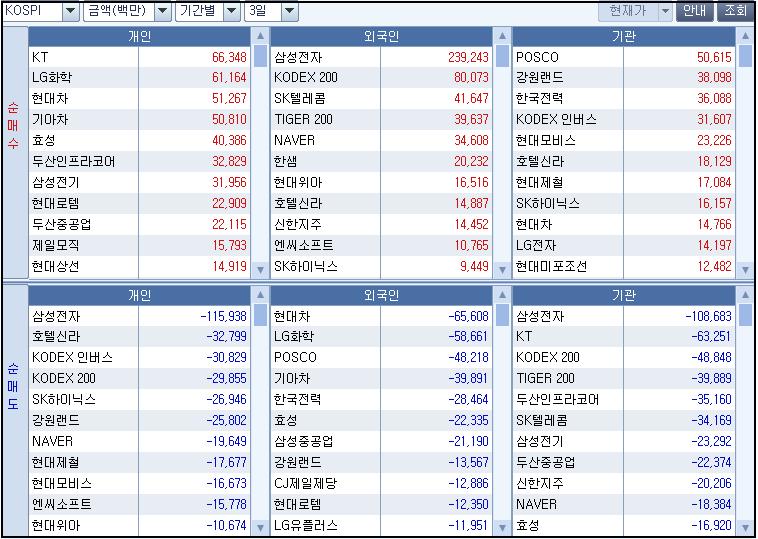The width and height of the screenshot is (758, 539).
Task: Click scroll-down arrow in 순매수 기관 list
Action: coord(745,270)
